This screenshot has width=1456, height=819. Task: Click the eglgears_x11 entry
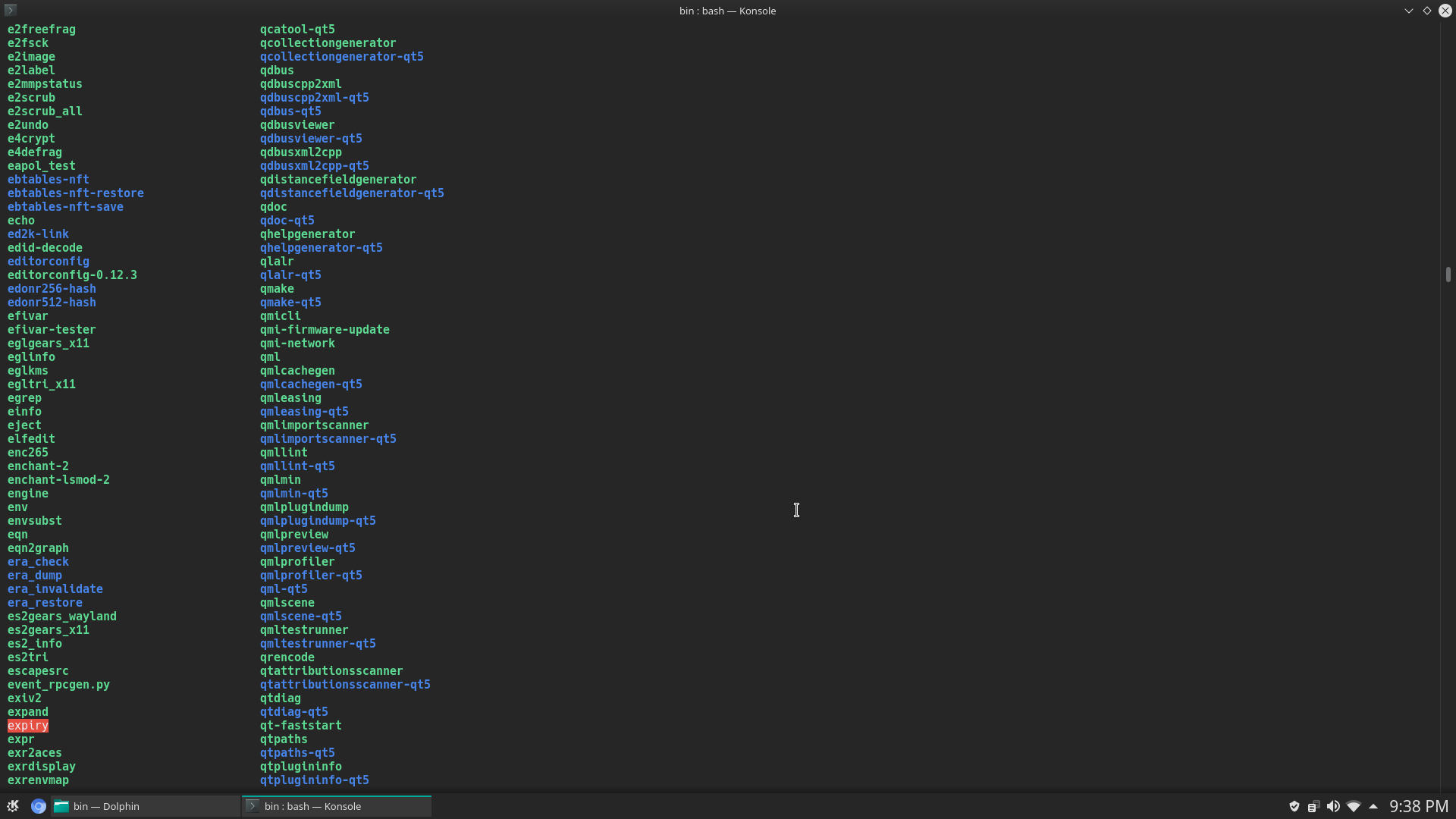(49, 344)
